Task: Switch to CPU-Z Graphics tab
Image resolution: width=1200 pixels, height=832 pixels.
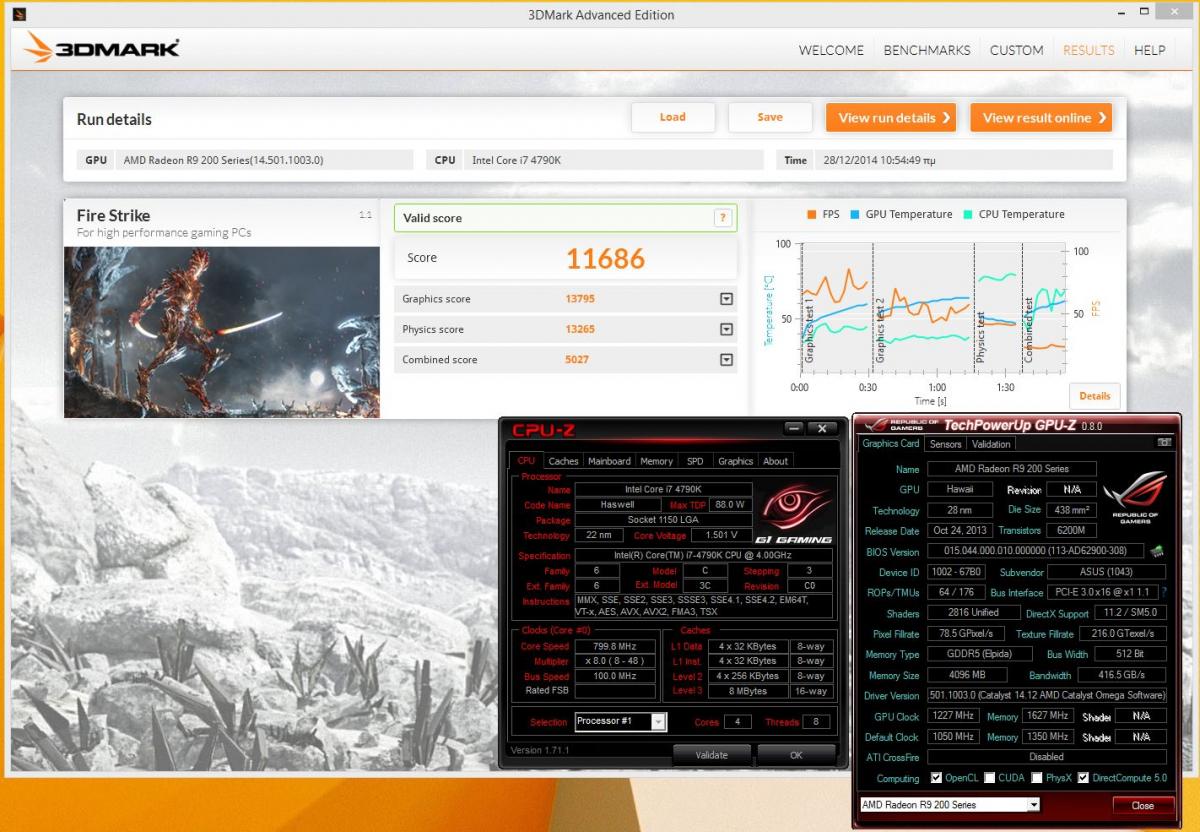Action: click(x=735, y=461)
